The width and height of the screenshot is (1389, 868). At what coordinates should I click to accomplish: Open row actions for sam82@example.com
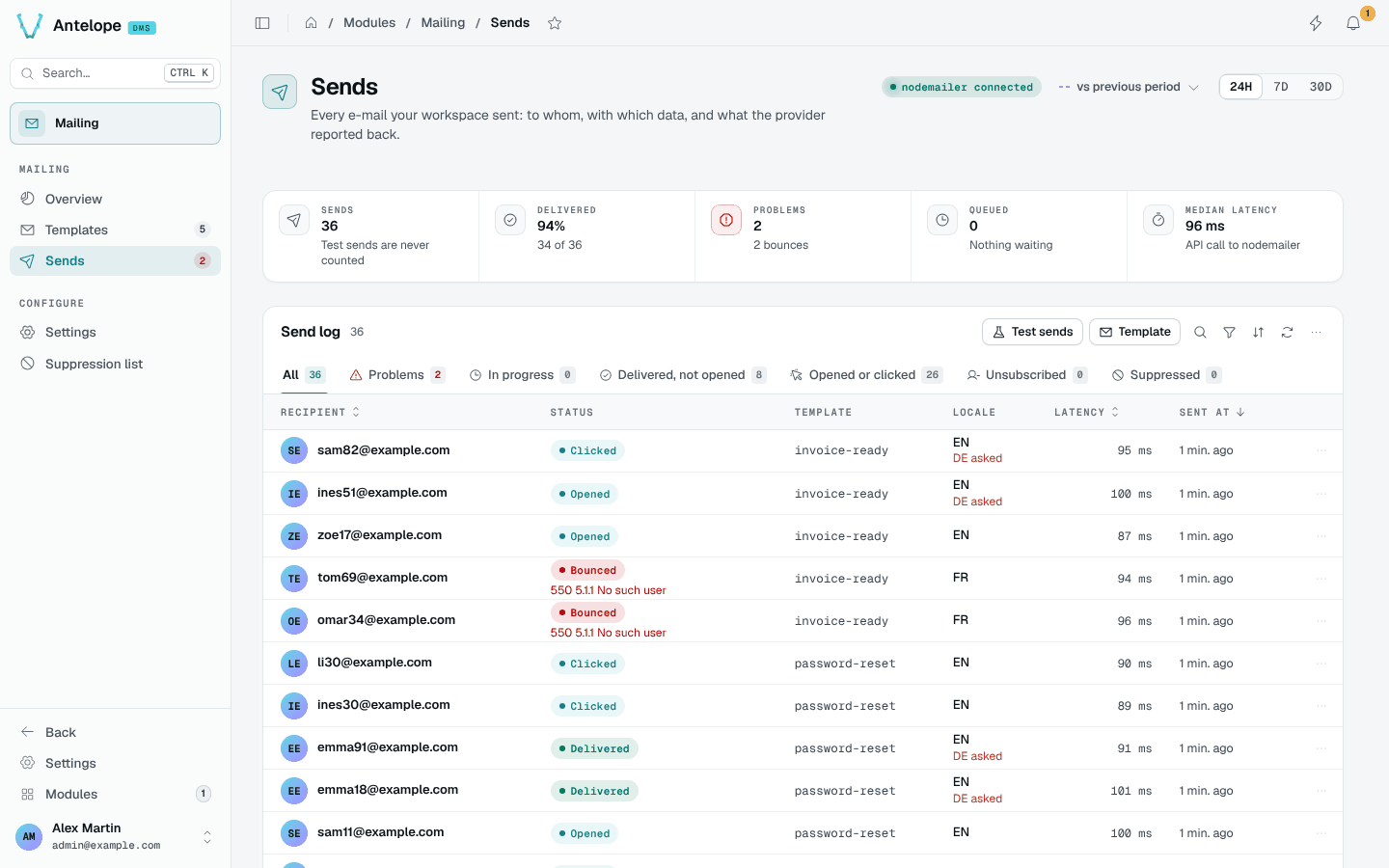(1321, 450)
